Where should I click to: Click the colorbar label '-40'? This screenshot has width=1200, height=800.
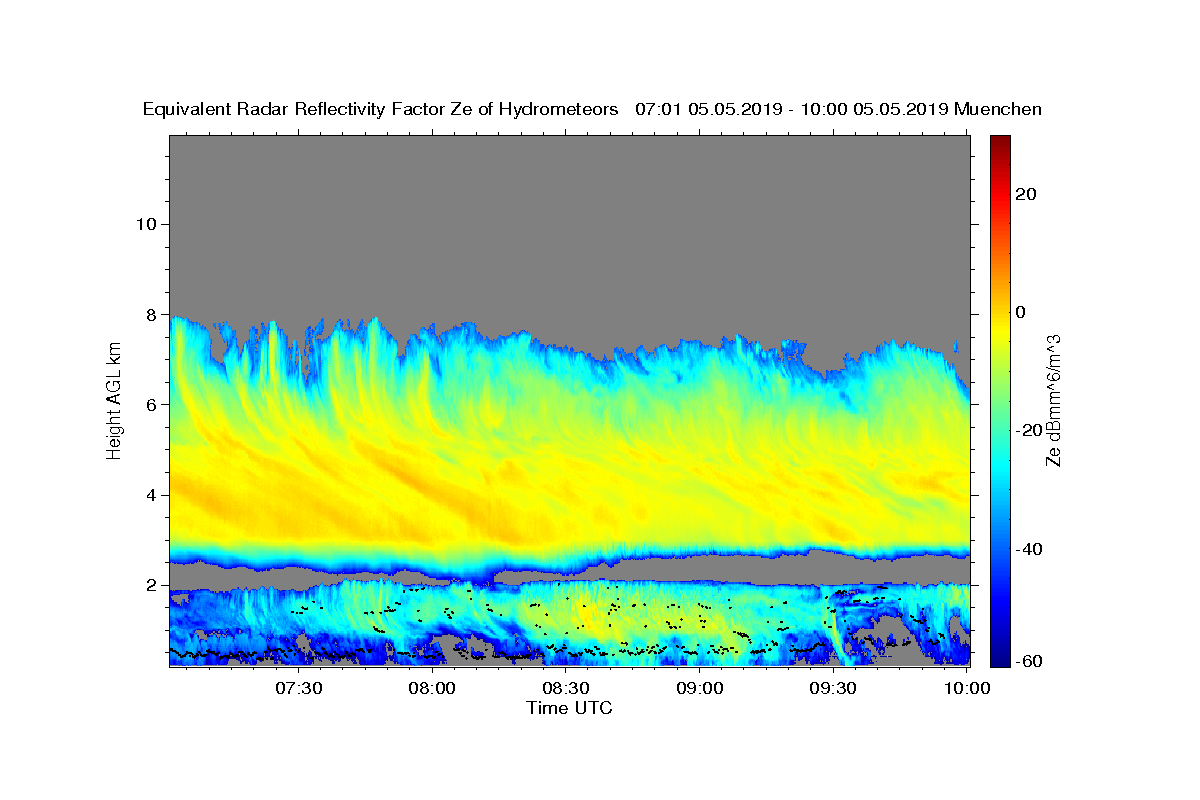pyautogui.click(x=1030, y=549)
